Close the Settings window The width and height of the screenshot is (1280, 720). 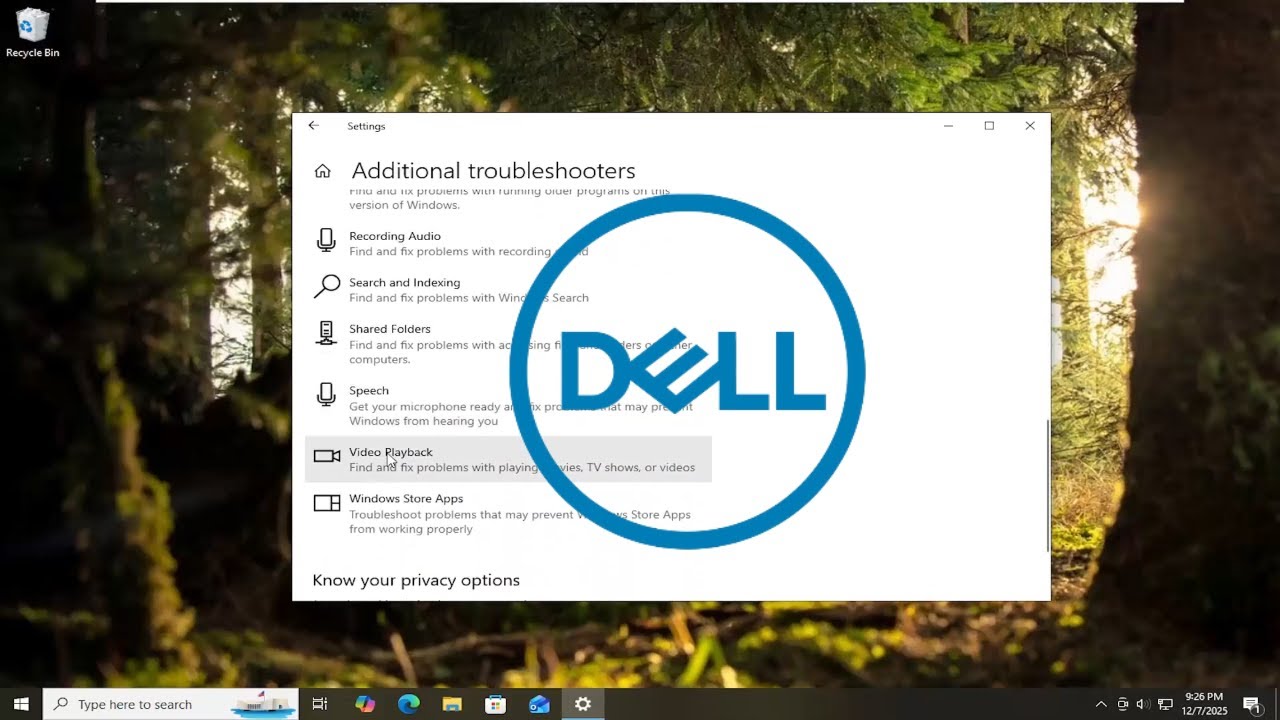point(1030,126)
